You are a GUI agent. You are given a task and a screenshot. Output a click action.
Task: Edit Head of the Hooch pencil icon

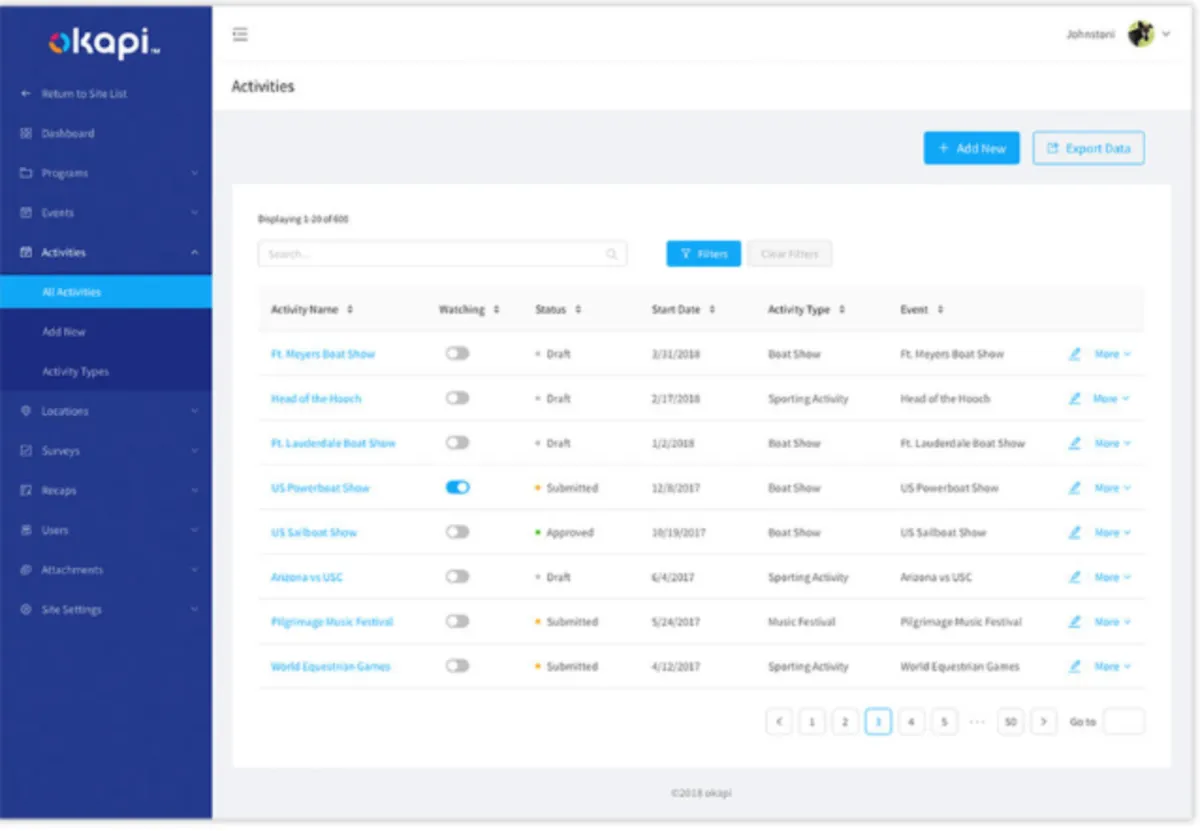[x=1075, y=398]
